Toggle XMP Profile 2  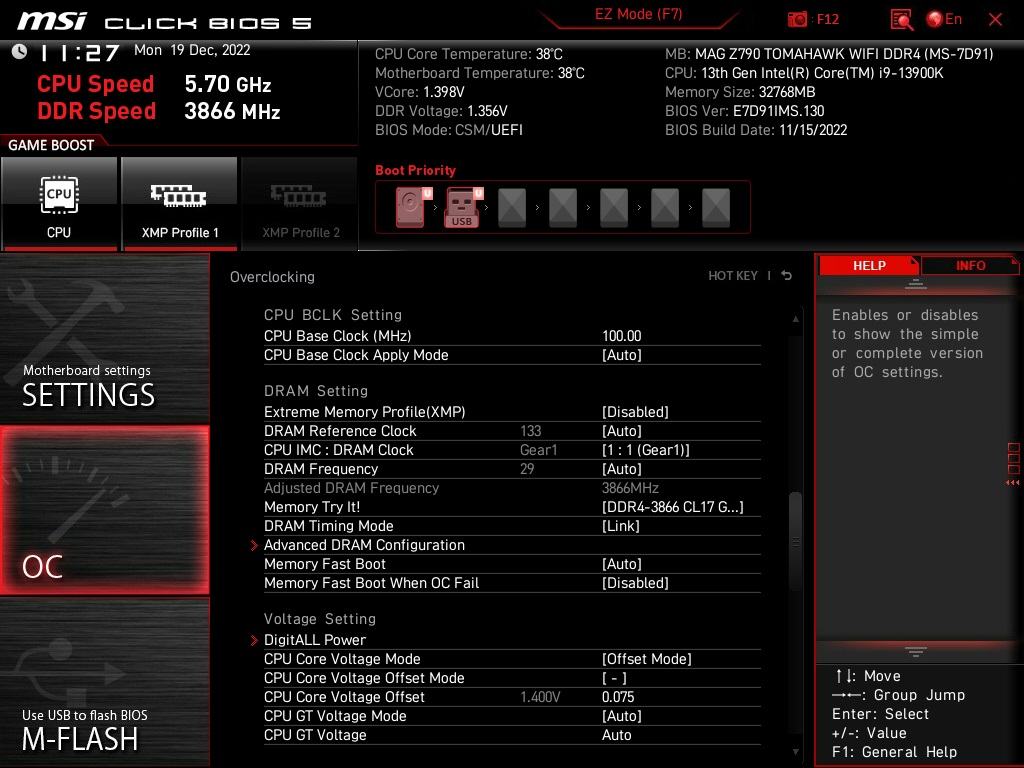[x=300, y=203]
